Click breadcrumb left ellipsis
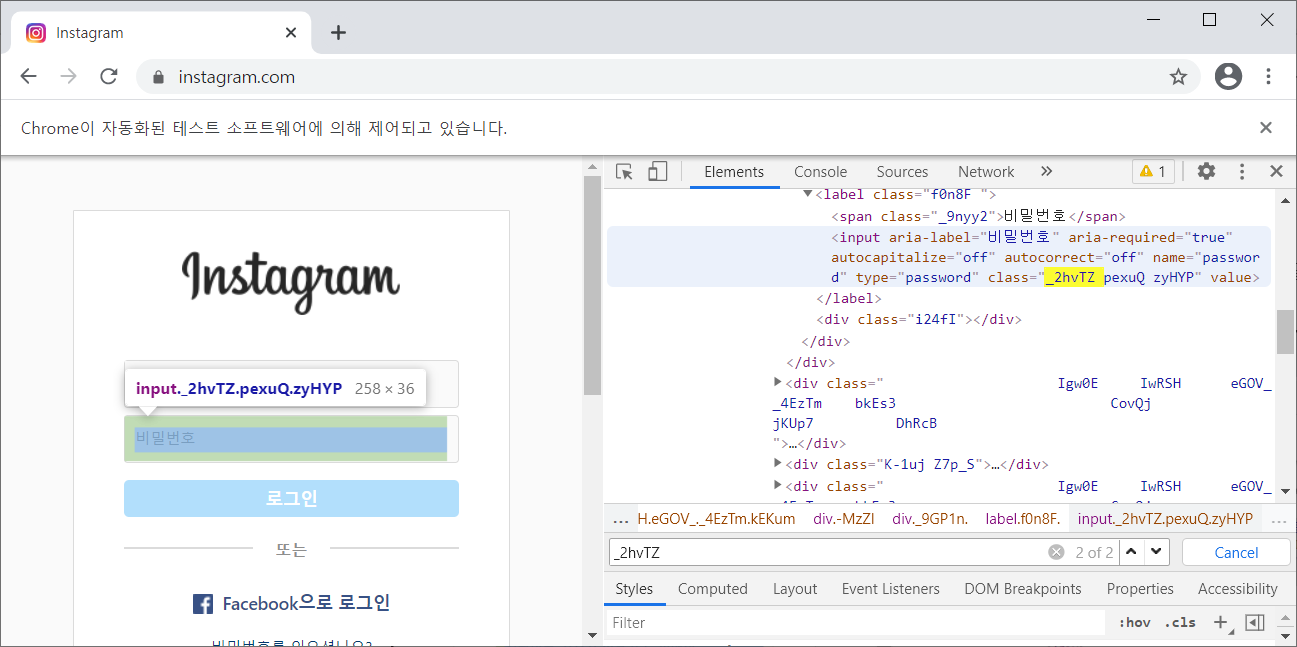1297x647 pixels. tap(620, 519)
